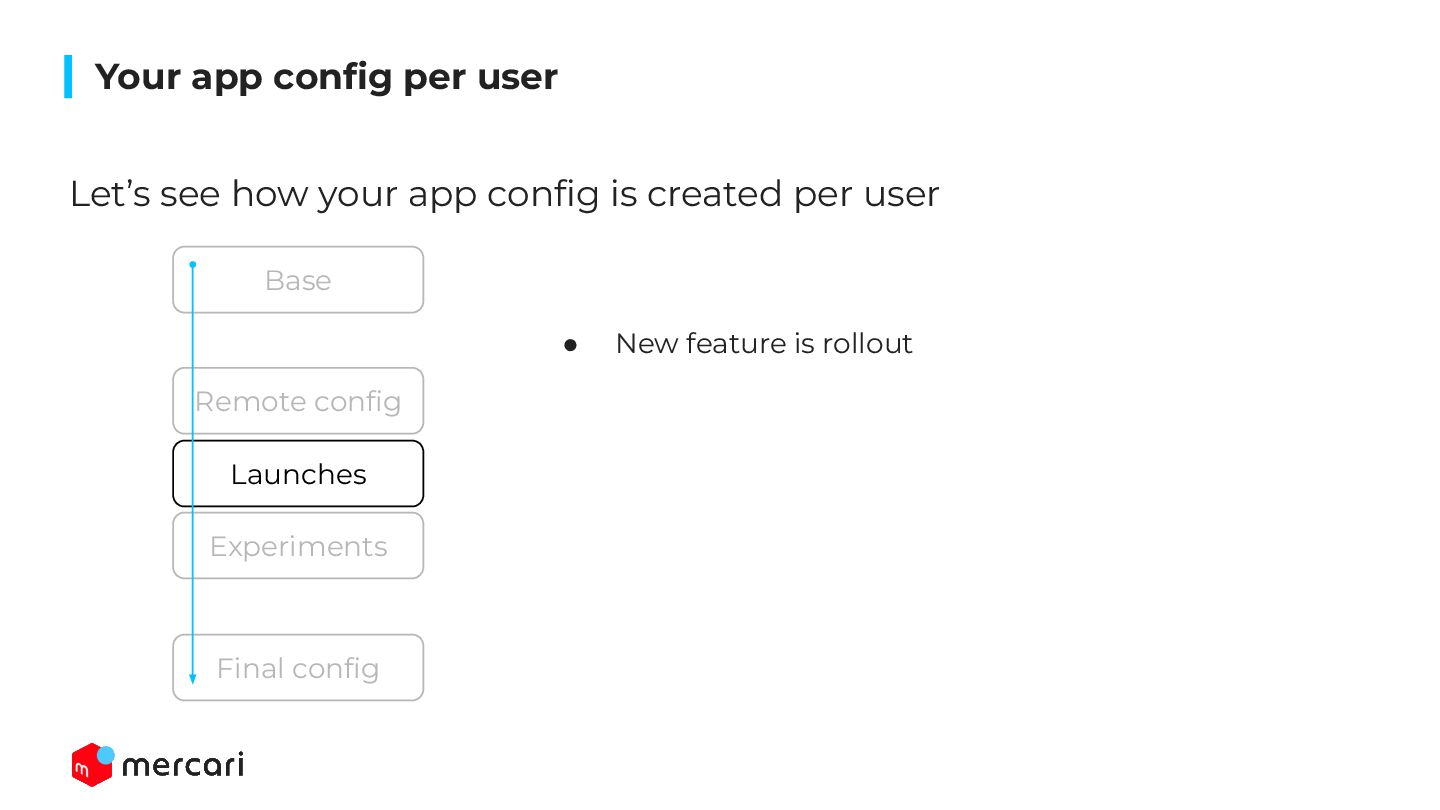This screenshot has width=1440, height=810.
Task: Click the word Experiments in the gray box
Action: click(298, 547)
